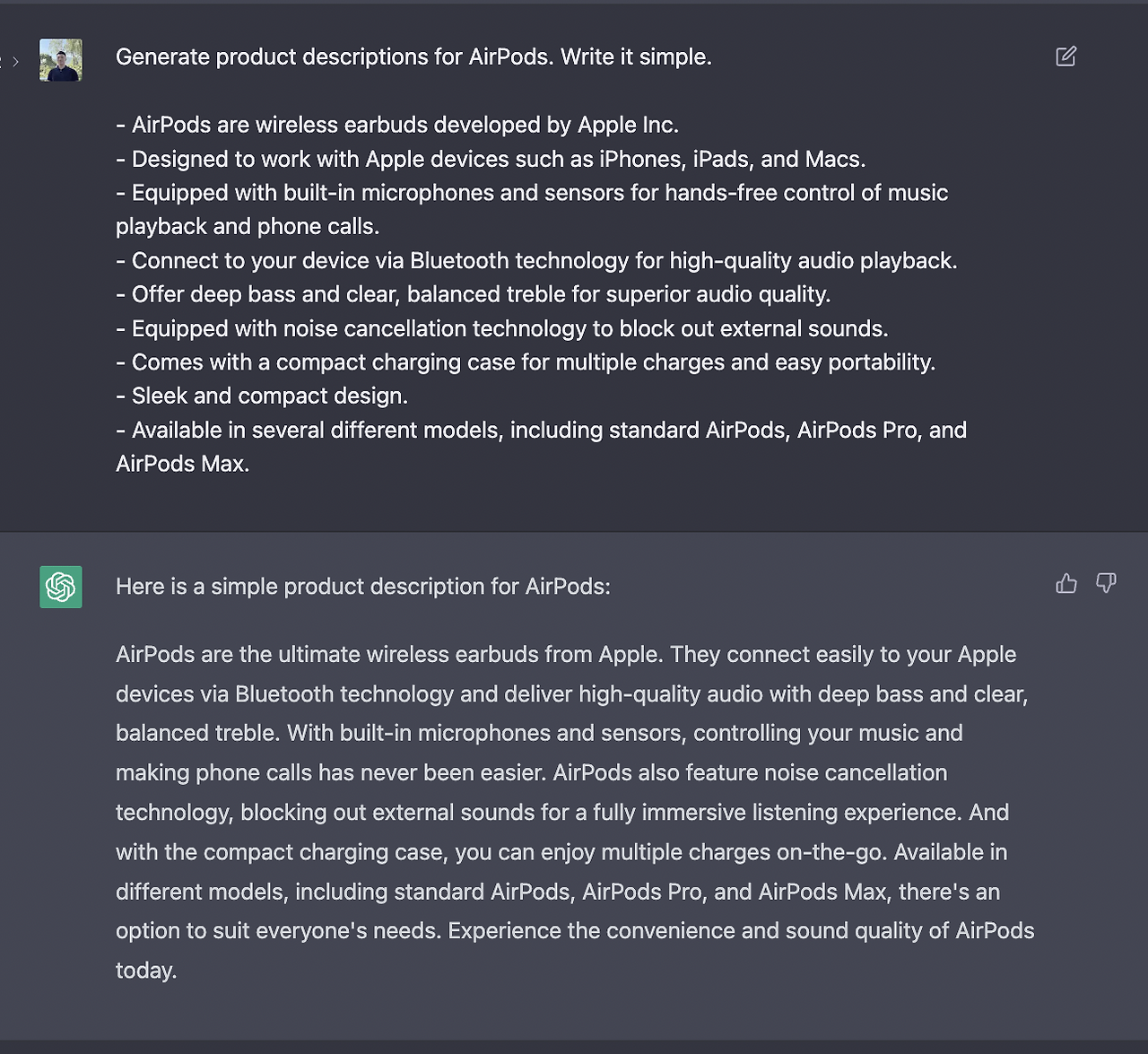Click the "option to suit everyone's needs" text

[x=278, y=931]
